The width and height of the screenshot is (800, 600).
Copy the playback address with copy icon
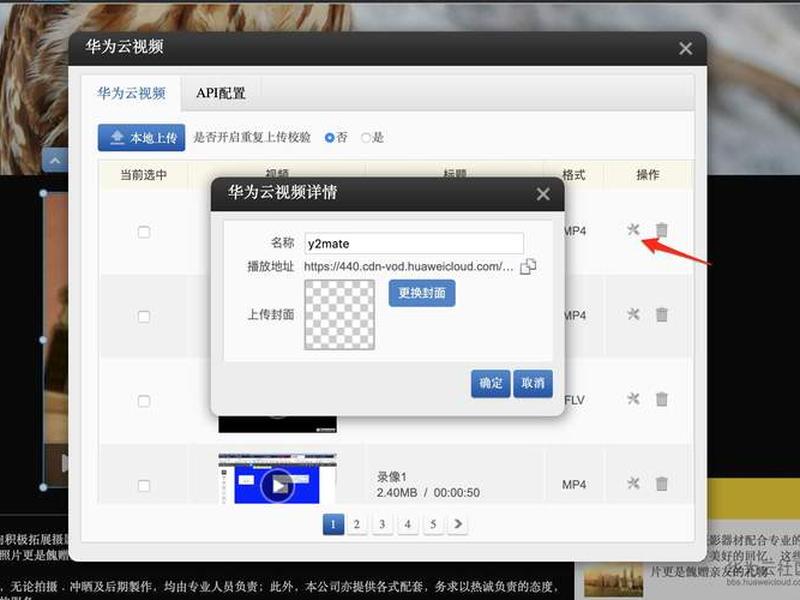[x=528, y=266]
